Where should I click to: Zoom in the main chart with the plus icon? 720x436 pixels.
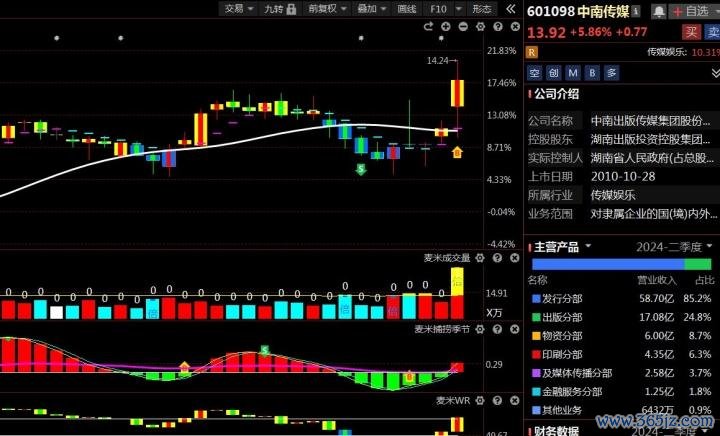(445, 27)
